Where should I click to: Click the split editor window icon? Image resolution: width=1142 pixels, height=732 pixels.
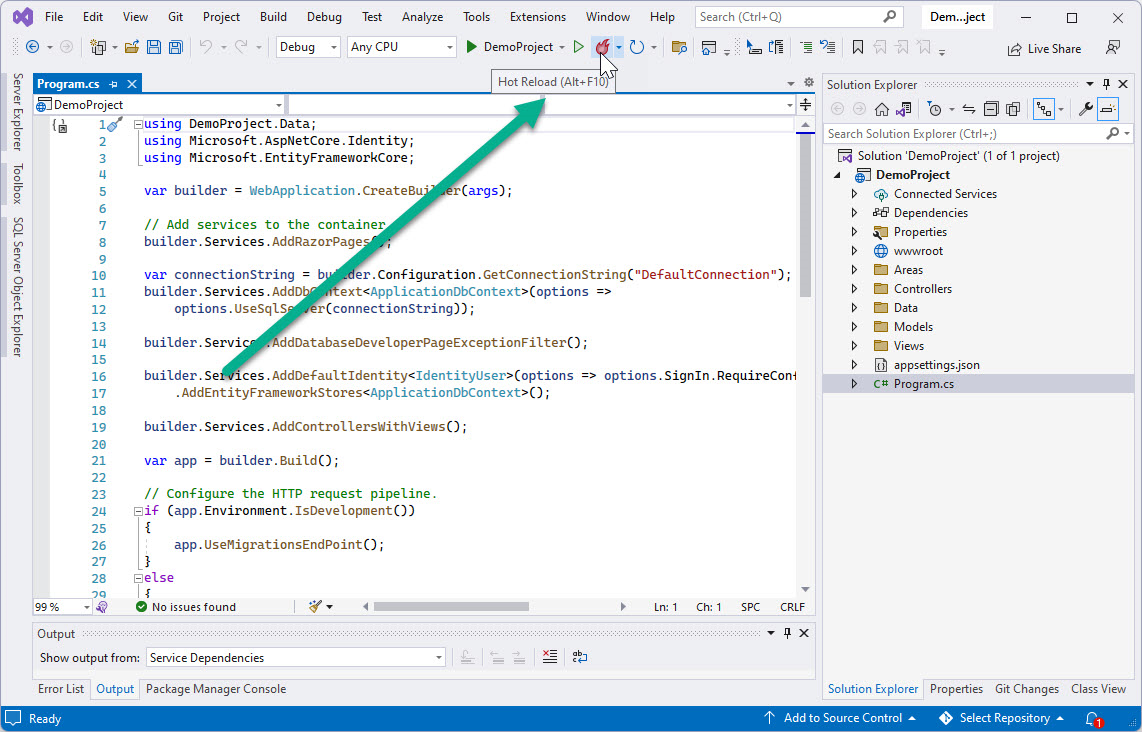coord(806,105)
